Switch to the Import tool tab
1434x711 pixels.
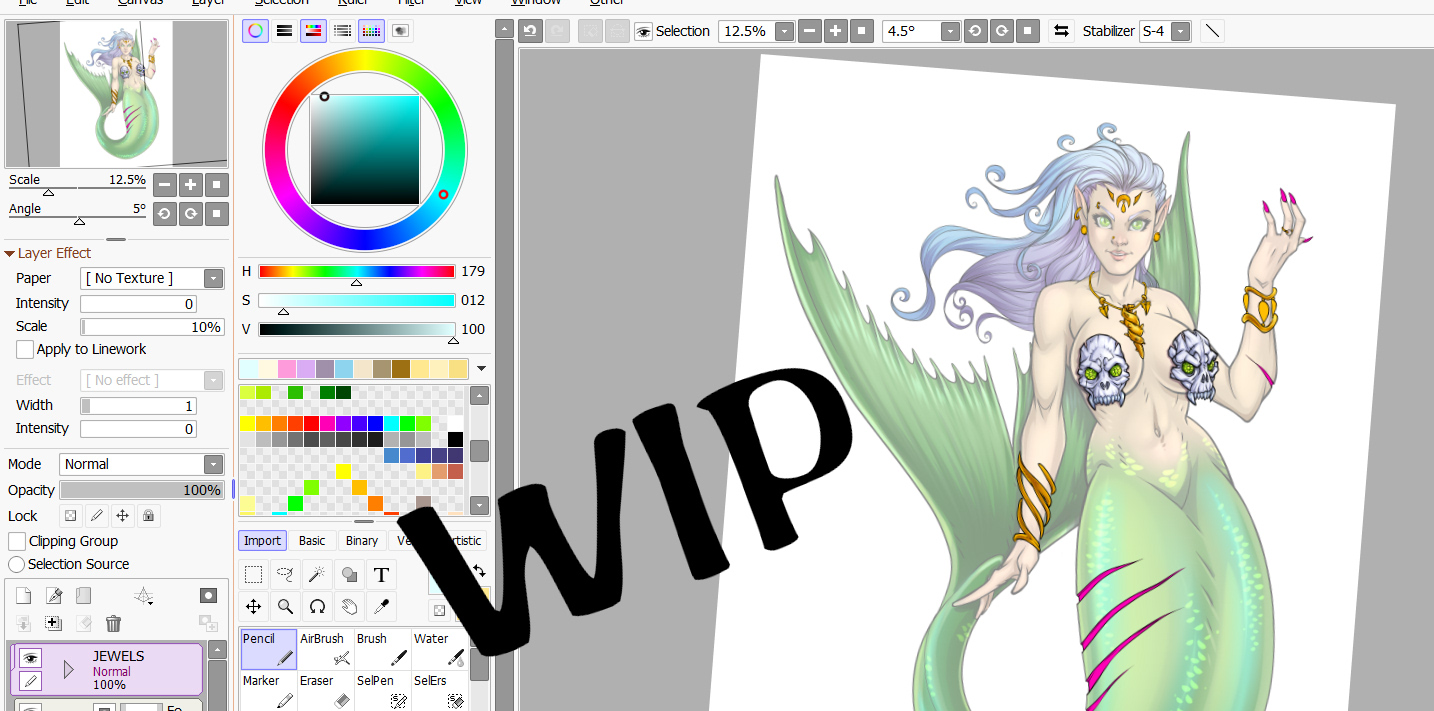click(263, 540)
